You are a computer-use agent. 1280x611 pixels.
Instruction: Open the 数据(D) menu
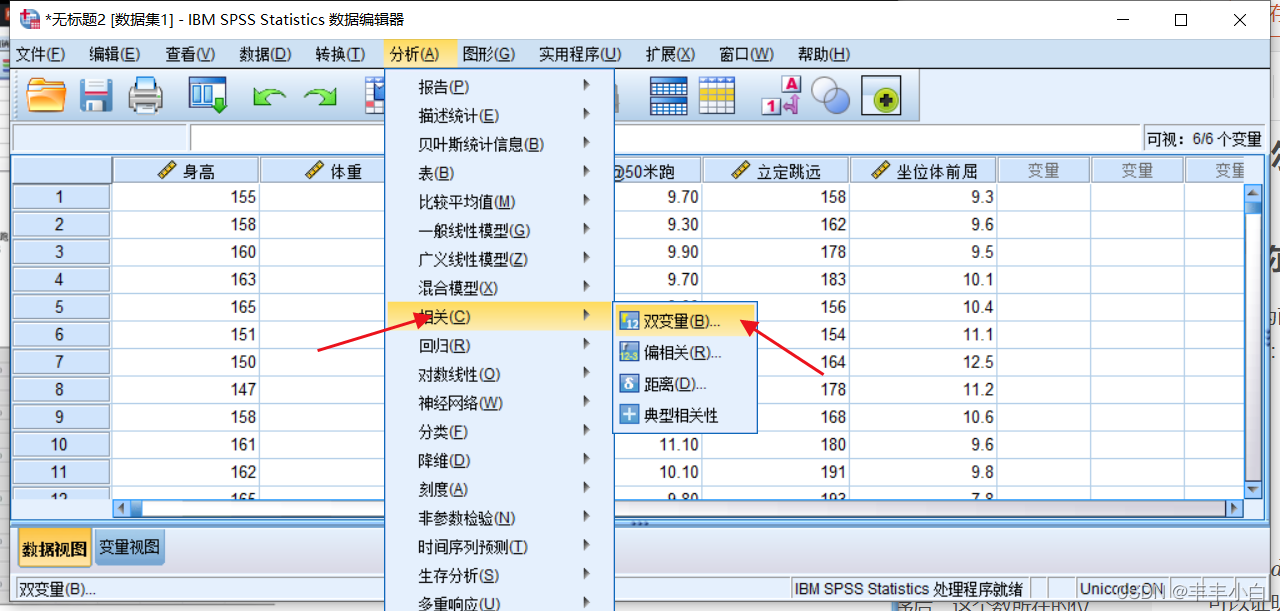(x=265, y=54)
